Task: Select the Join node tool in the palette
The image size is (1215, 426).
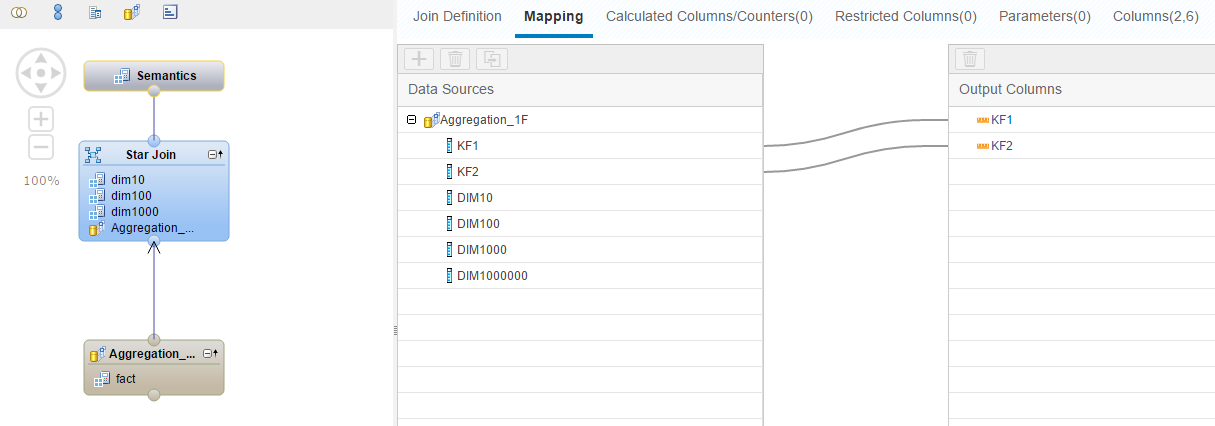Action: (x=19, y=13)
